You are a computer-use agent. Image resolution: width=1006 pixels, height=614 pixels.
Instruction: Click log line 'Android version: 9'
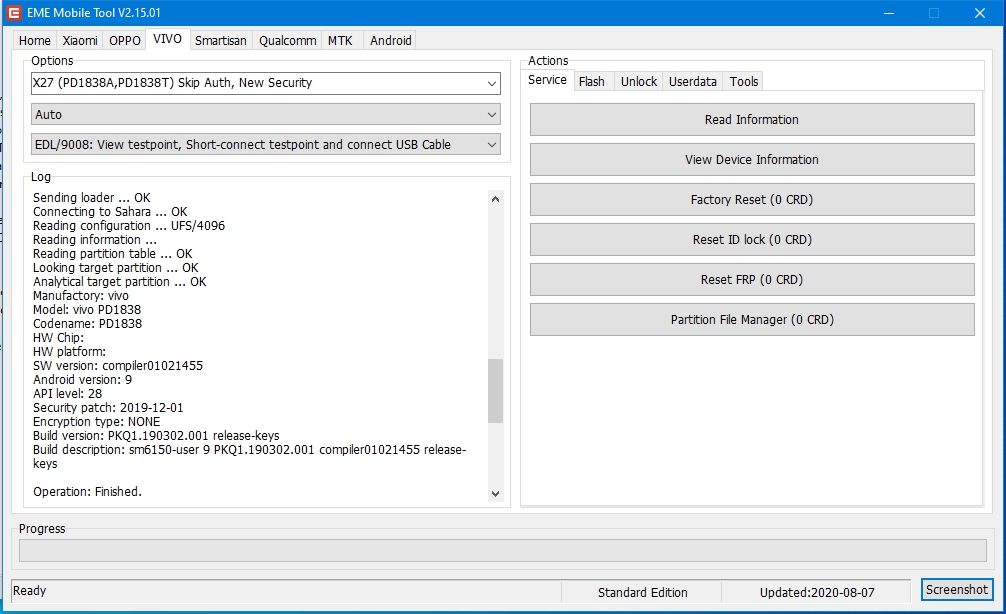(82, 380)
